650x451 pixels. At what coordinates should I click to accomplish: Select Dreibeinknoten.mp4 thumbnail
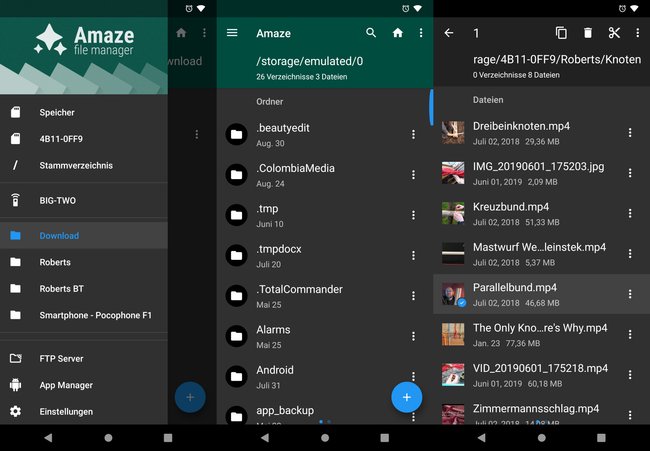[453, 133]
